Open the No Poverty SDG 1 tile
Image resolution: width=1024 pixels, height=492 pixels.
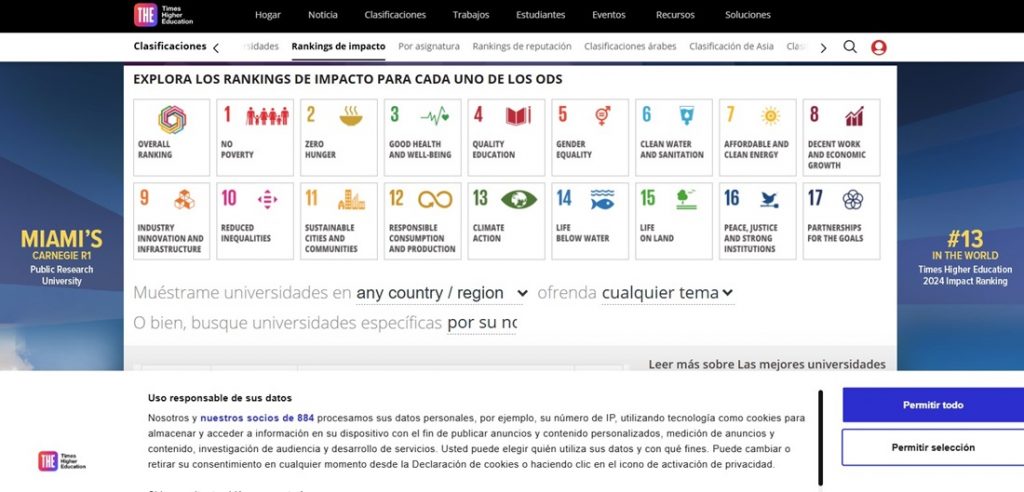[255, 137]
